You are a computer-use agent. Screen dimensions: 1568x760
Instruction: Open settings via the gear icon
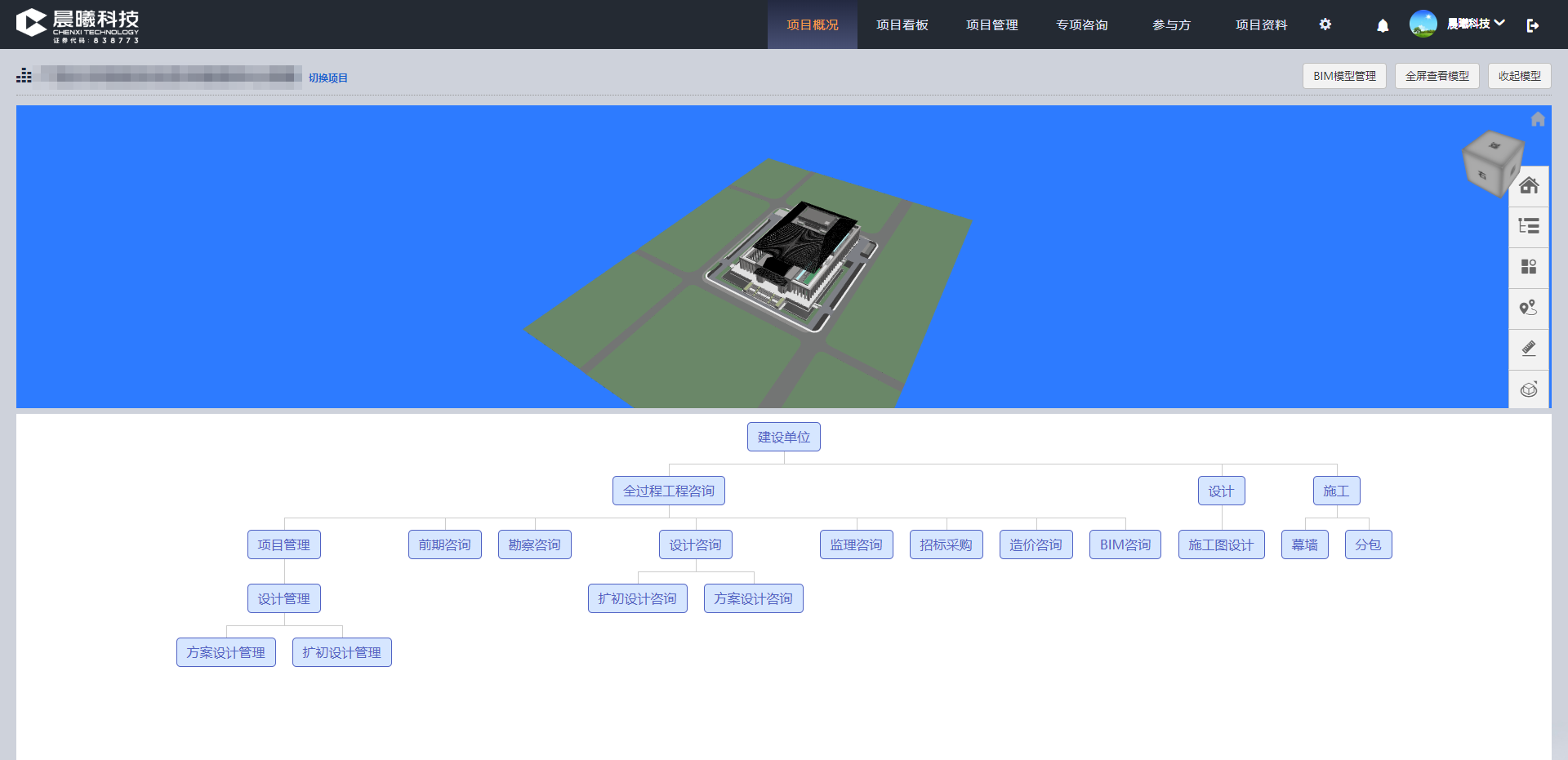pyautogui.click(x=1325, y=24)
